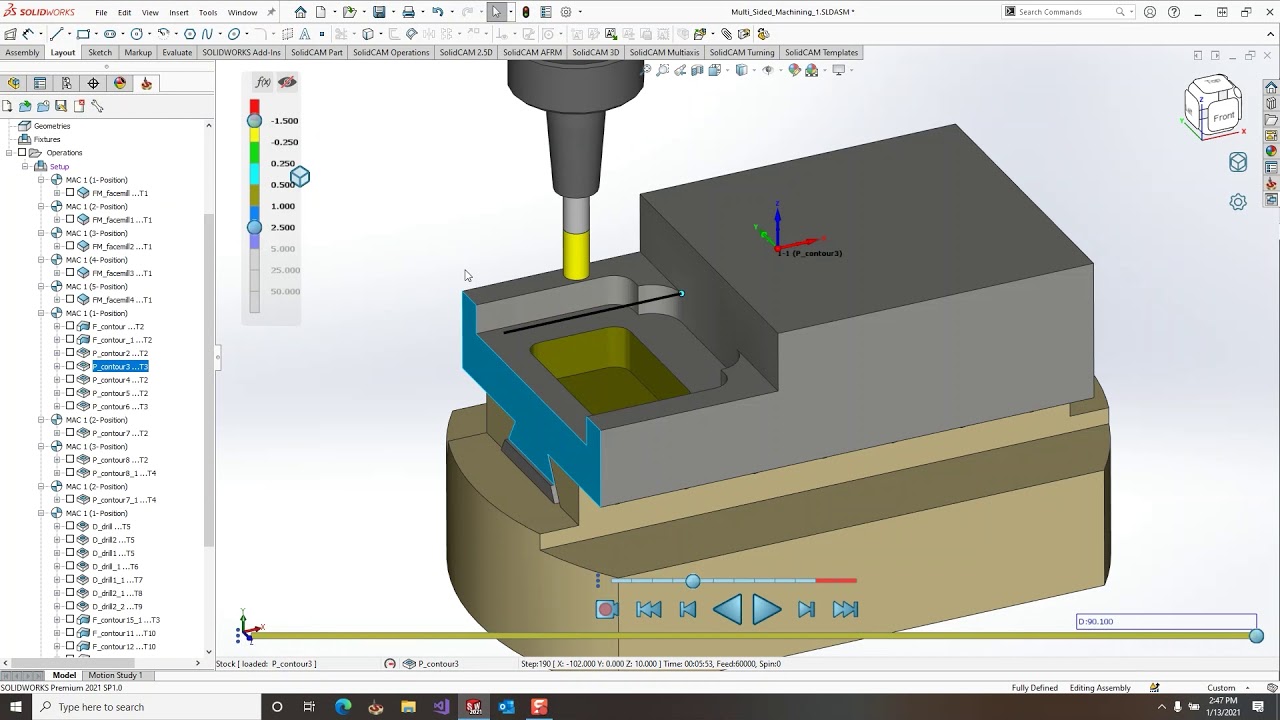
Task: Open the Tools menu
Action: pos(208,12)
